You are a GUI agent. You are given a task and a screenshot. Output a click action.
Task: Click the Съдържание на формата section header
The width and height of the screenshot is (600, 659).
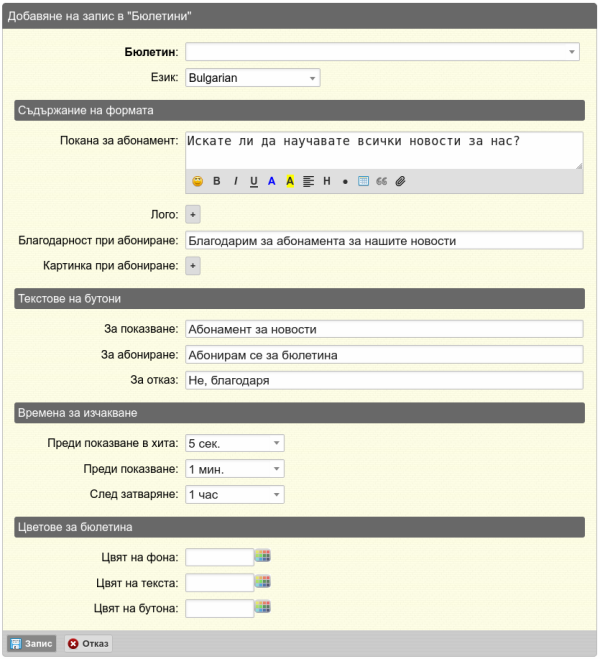[300, 111]
